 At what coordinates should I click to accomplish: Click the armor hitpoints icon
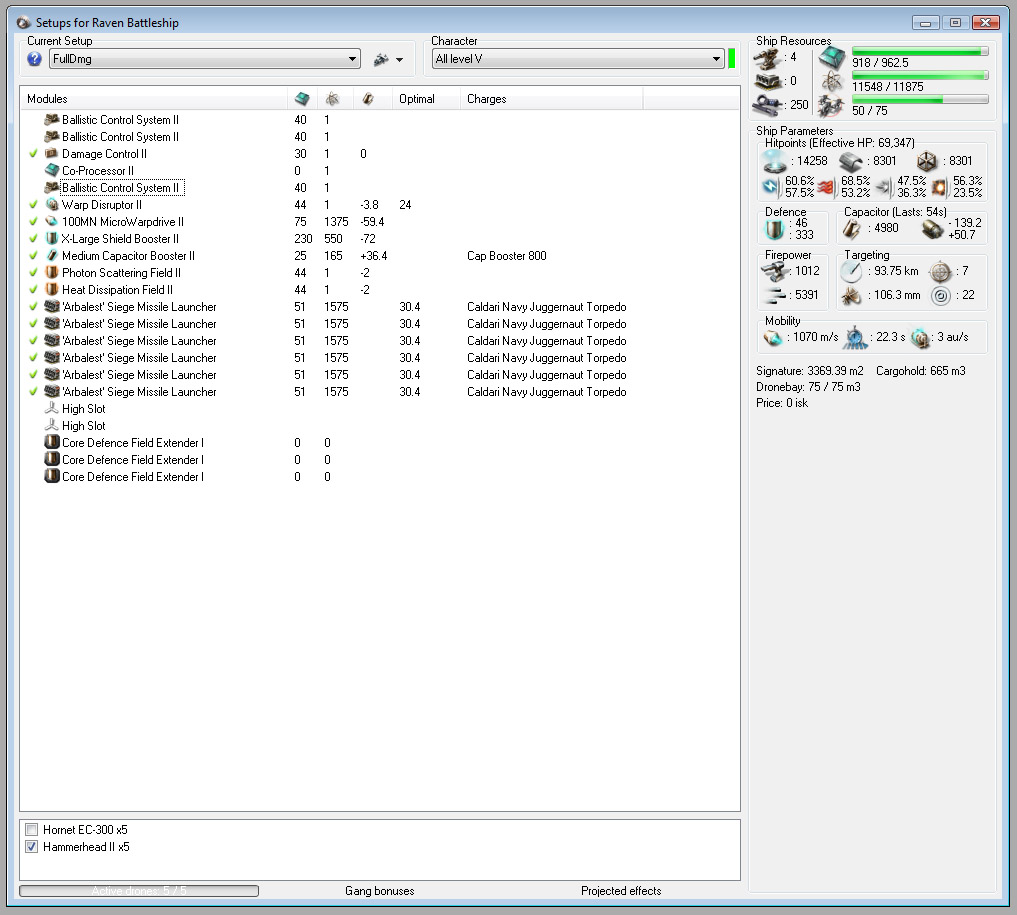(850, 161)
